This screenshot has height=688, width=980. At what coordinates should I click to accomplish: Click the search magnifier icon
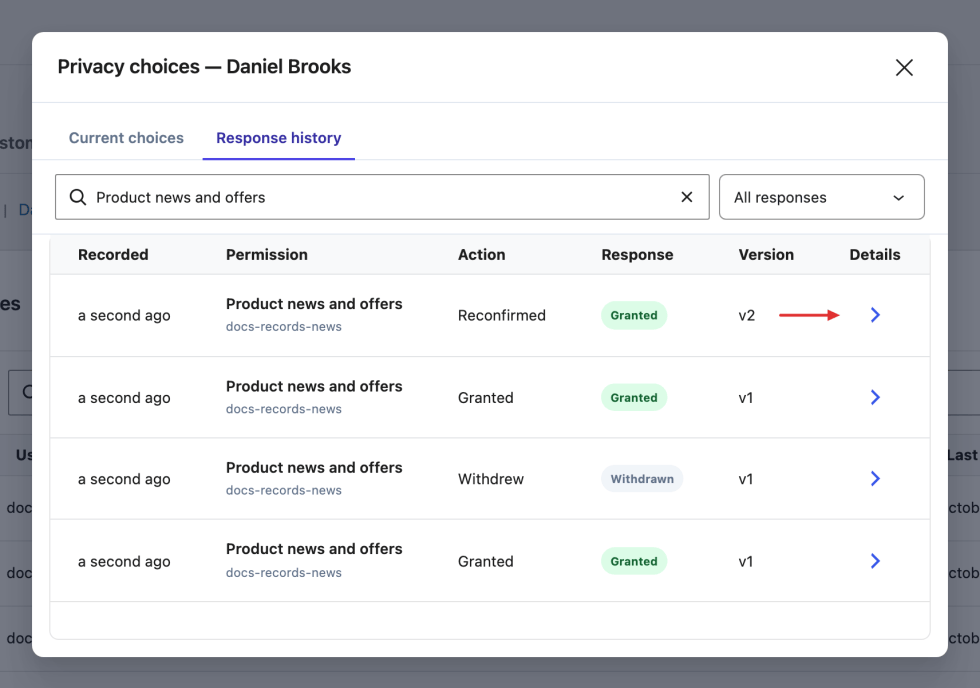click(78, 197)
